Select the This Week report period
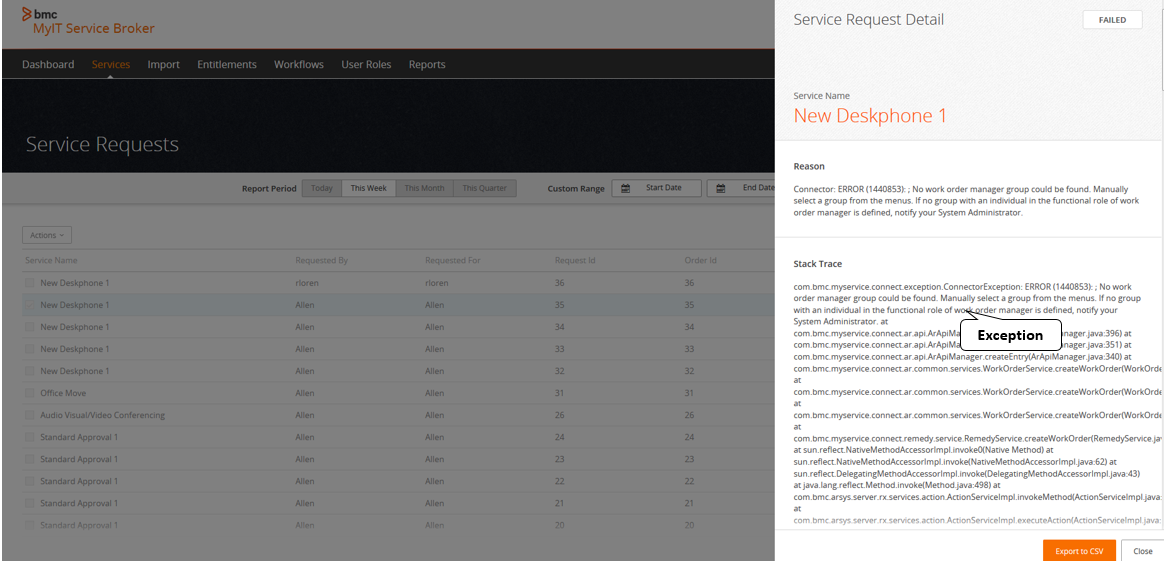This screenshot has width=1169, height=563. pos(369,188)
